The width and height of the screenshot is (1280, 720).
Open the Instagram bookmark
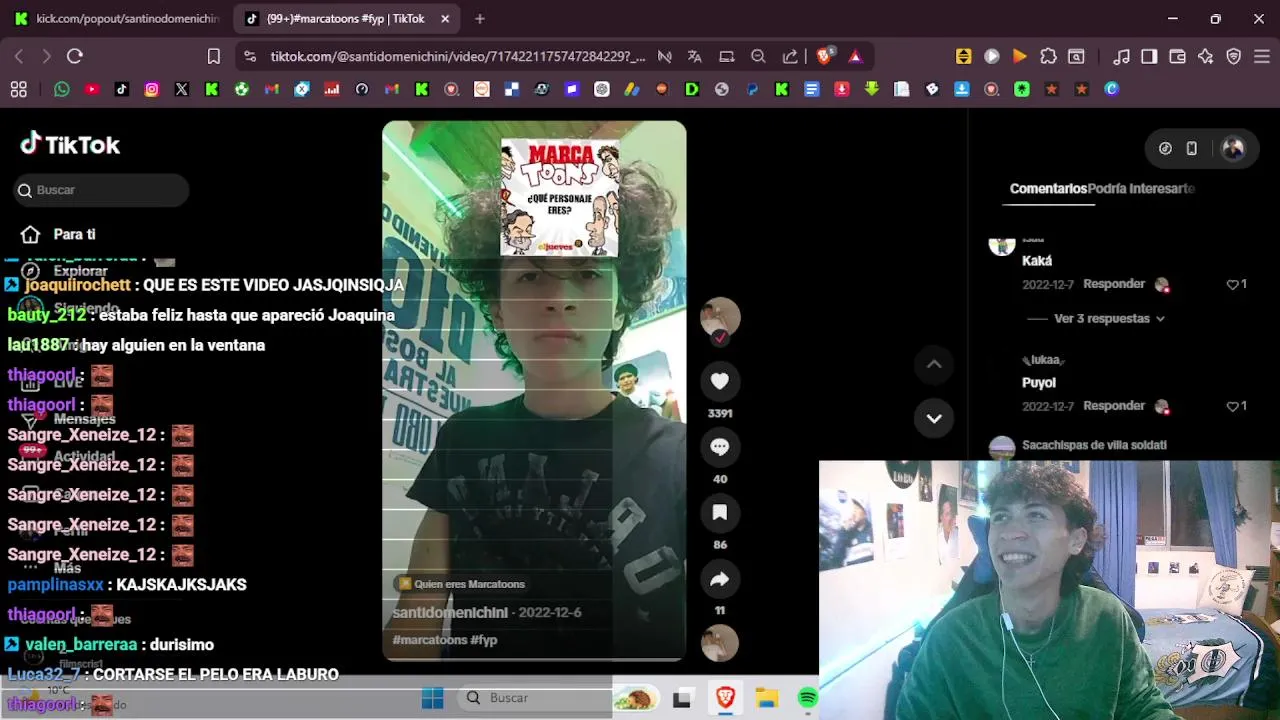pyautogui.click(x=151, y=89)
